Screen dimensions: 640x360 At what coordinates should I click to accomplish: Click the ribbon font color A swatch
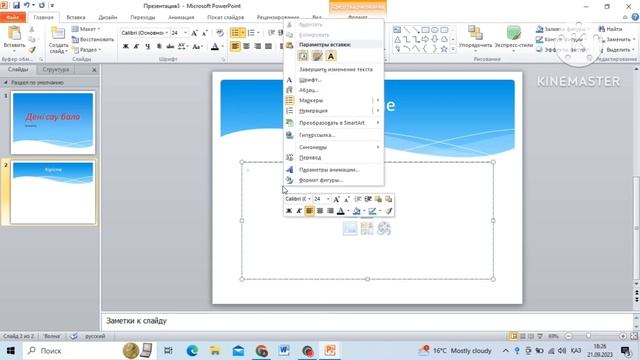tap(215, 47)
